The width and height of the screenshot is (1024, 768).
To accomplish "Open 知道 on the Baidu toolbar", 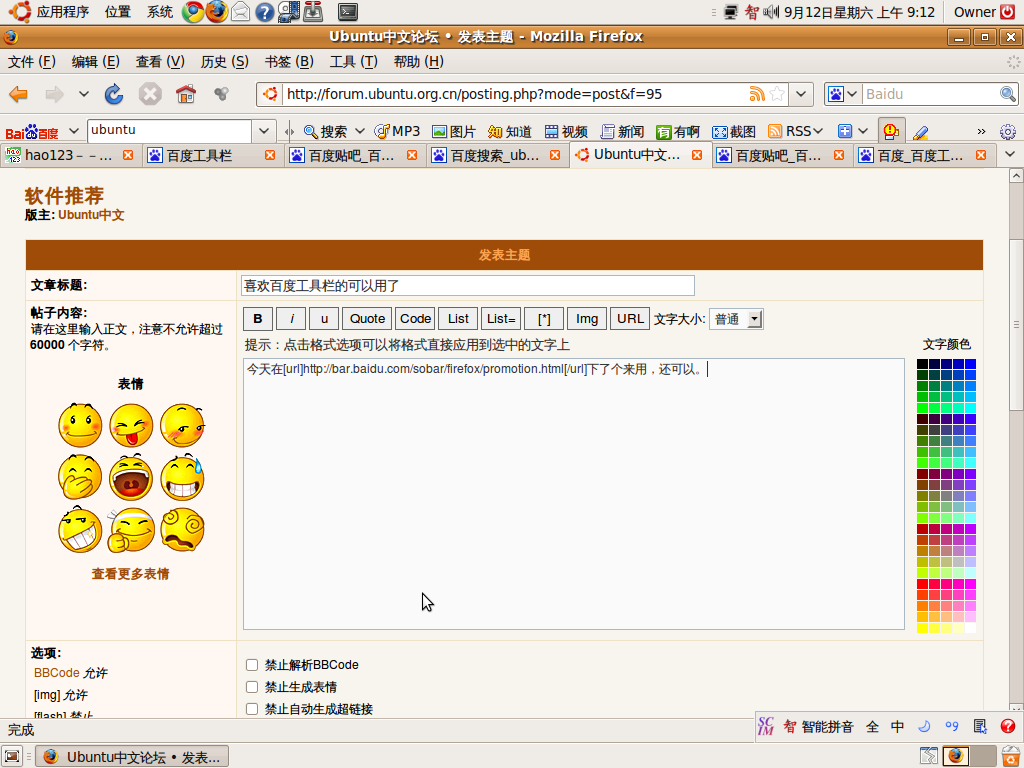I will (x=510, y=131).
